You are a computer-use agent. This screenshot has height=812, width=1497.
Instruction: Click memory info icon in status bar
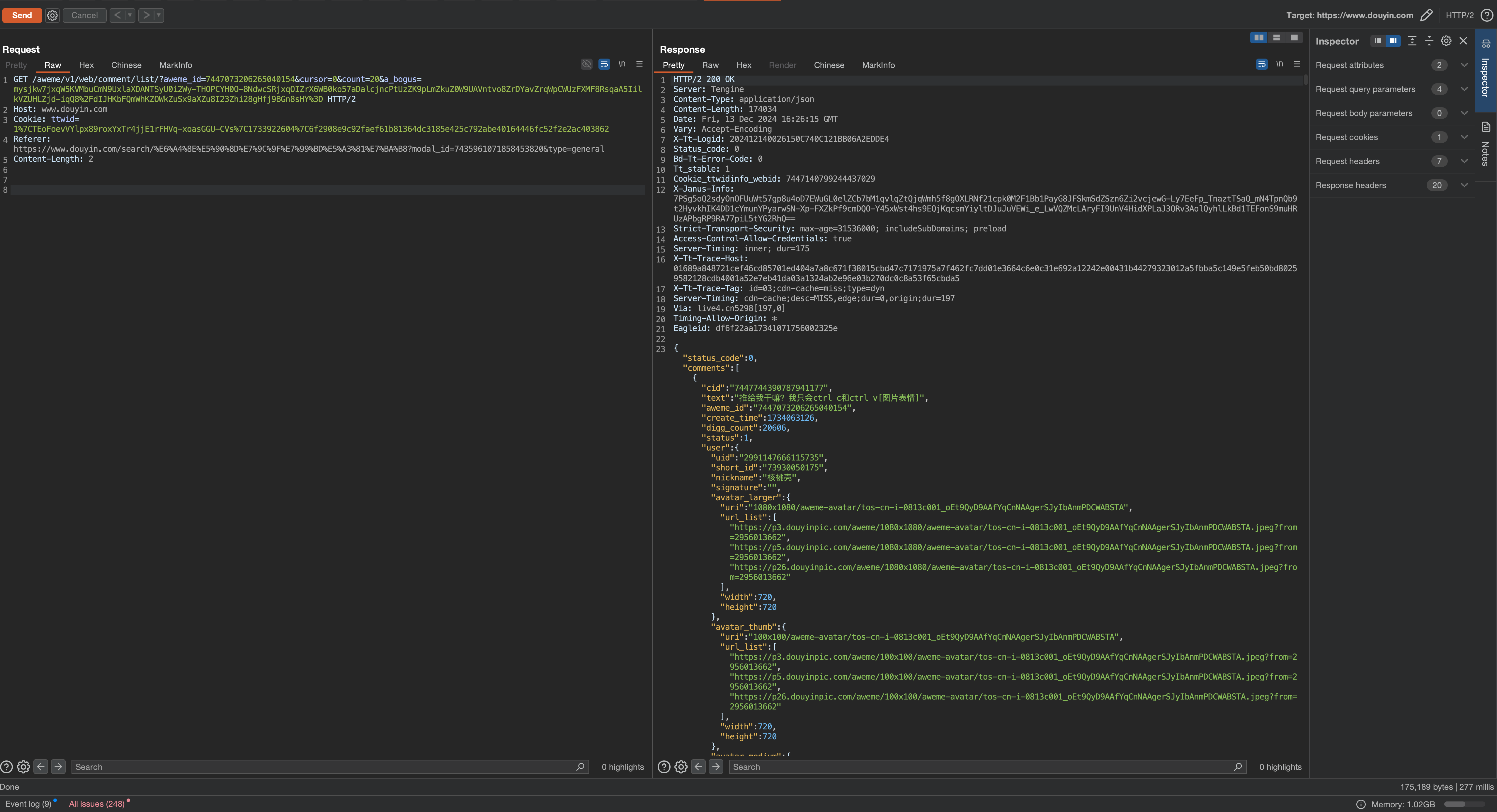click(x=1361, y=804)
